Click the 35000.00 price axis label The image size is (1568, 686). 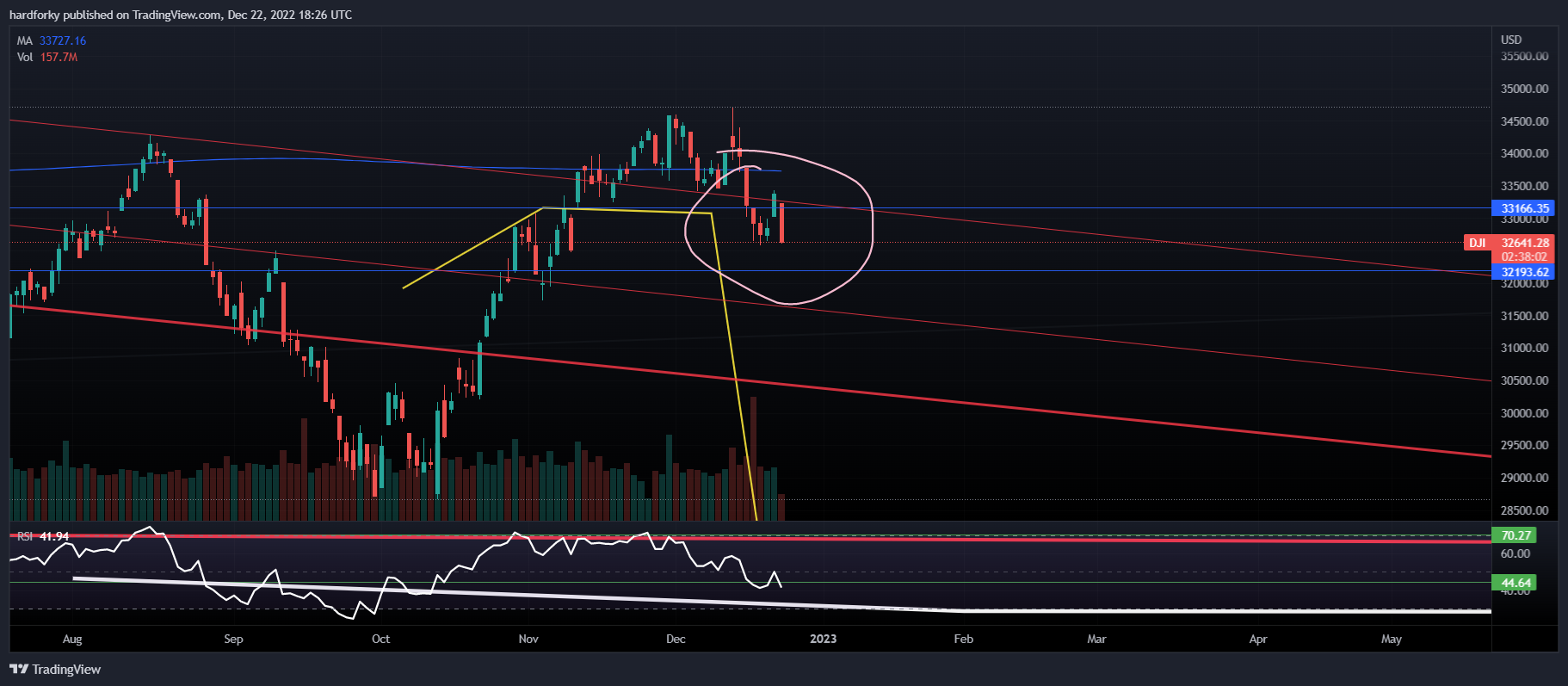pyautogui.click(x=1524, y=89)
